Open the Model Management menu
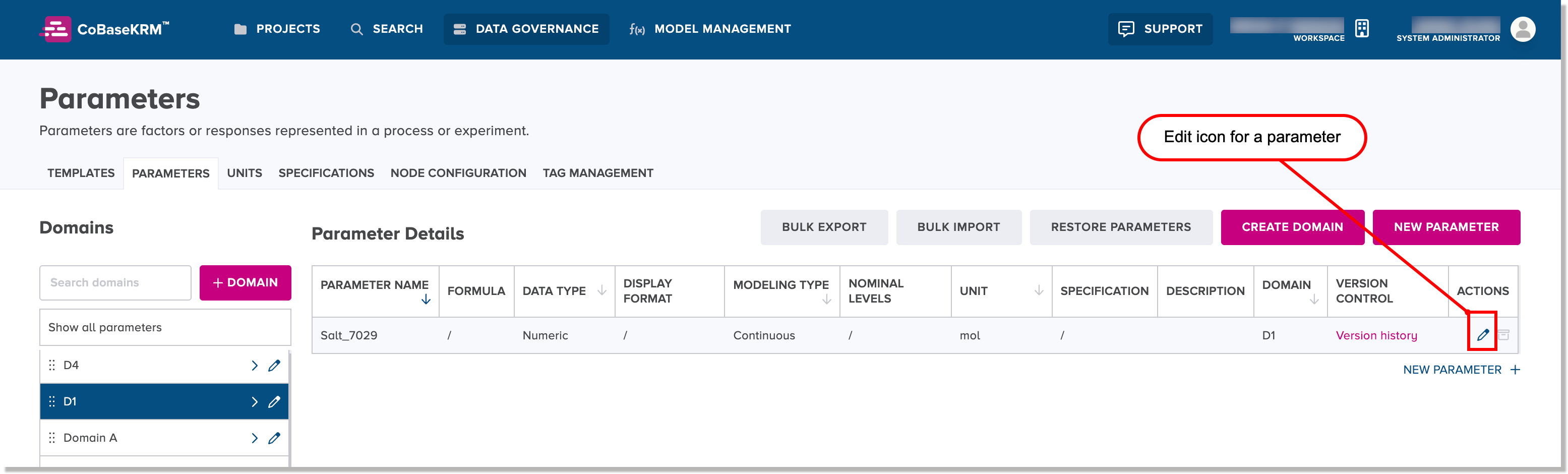 (x=710, y=29)
